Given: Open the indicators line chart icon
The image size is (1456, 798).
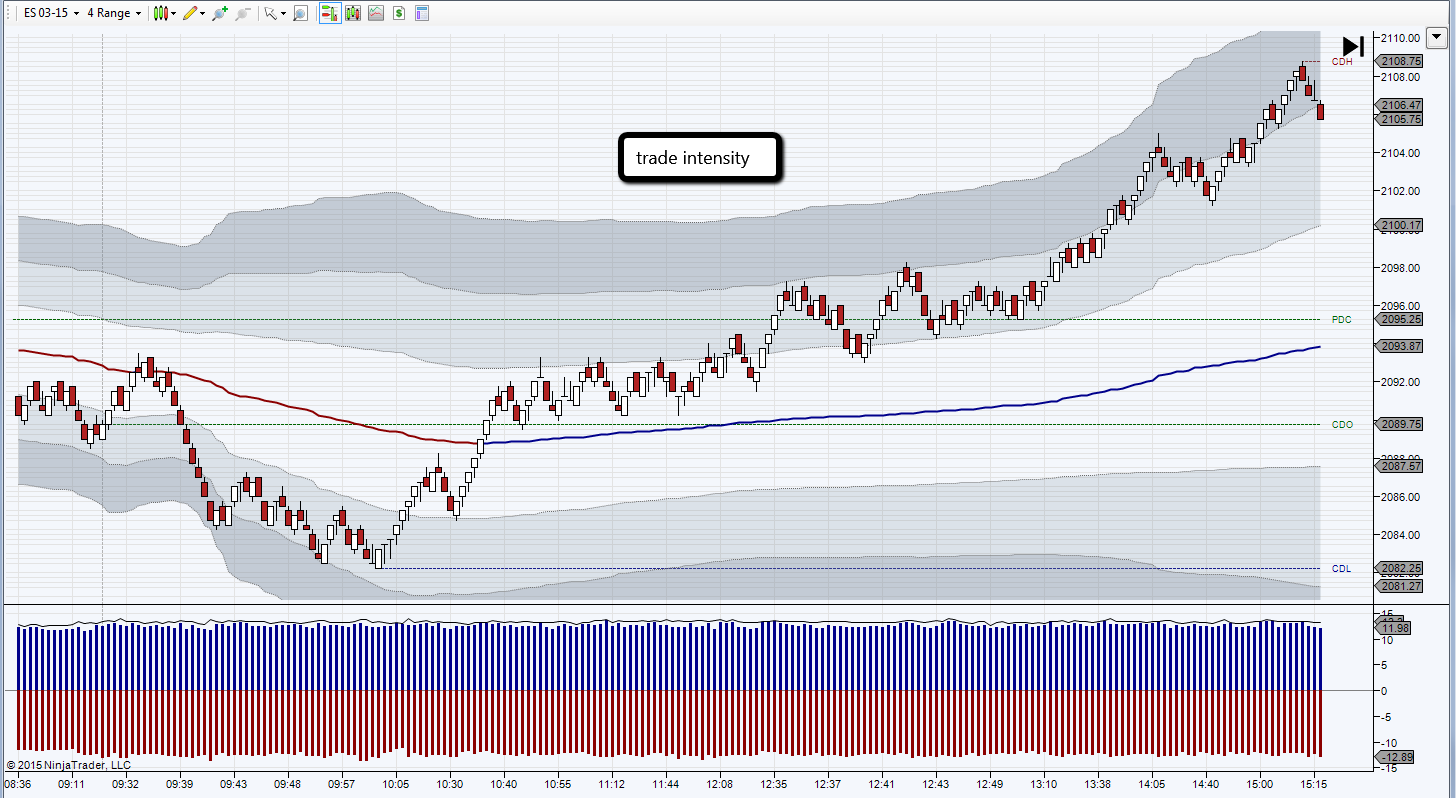Looking at the screenshot, I should pos(375,13).
